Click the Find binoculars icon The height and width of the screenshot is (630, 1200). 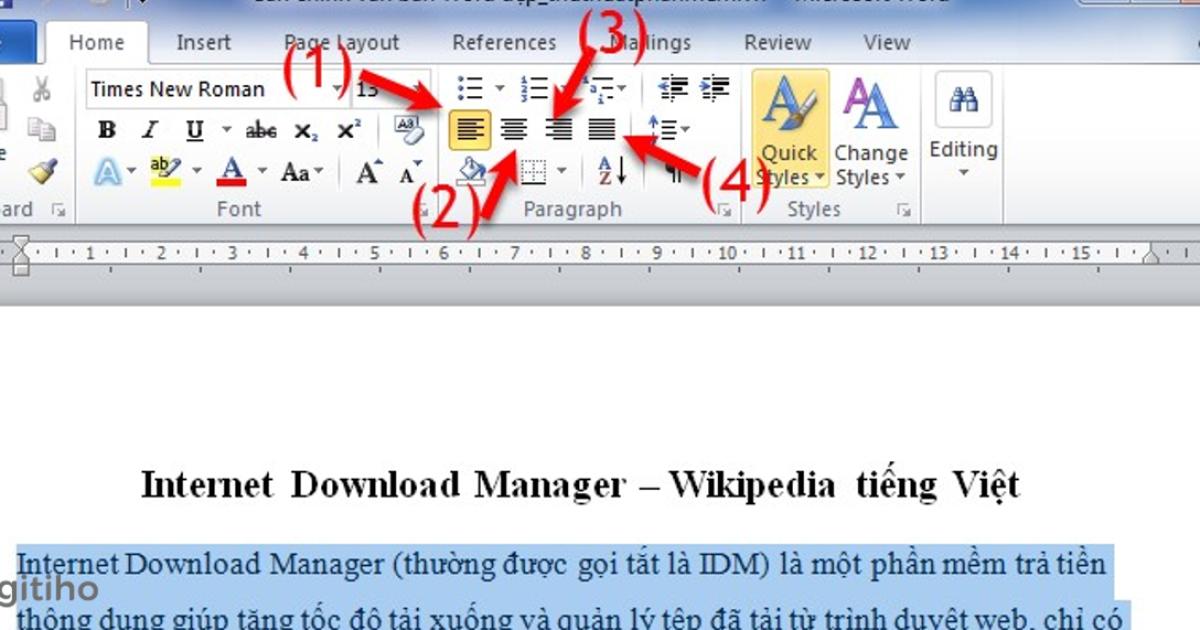pyautogui.click(x=962, y=95)
